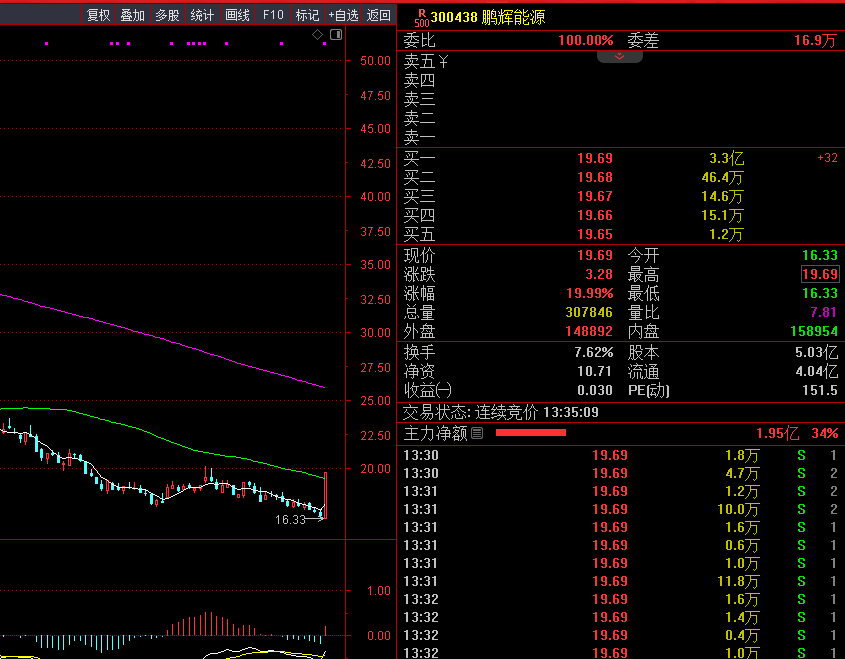Open F10 company information

click(273, 15)
